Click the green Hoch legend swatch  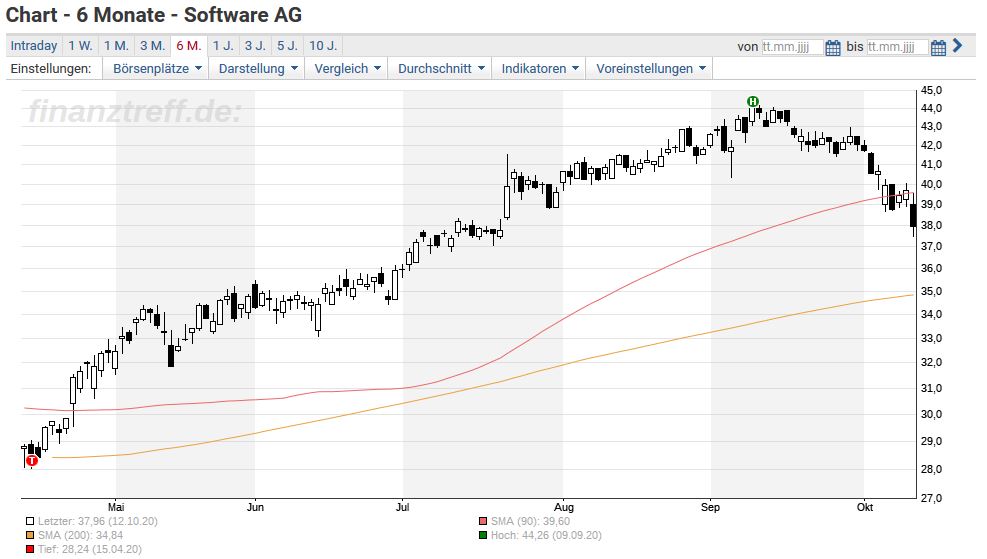coord(483,536)
